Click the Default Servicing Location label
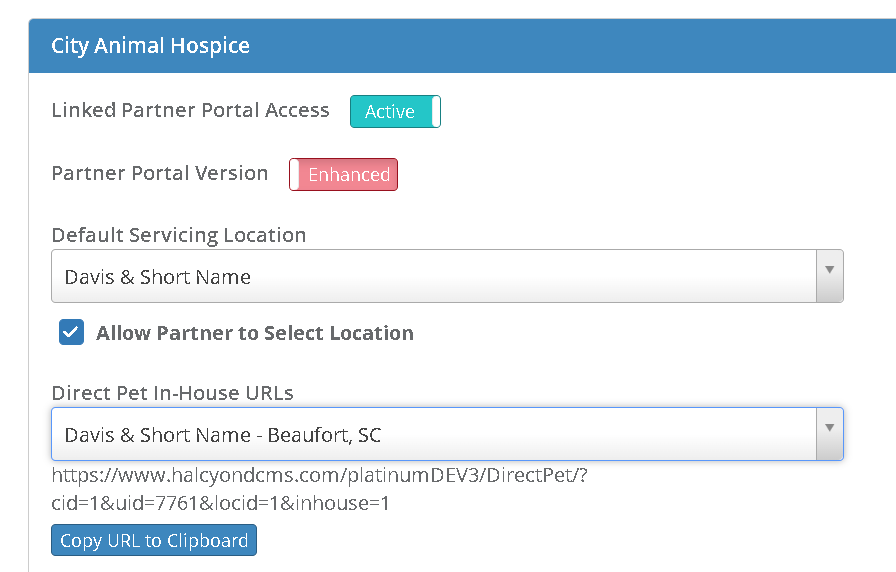 point(178,235)
